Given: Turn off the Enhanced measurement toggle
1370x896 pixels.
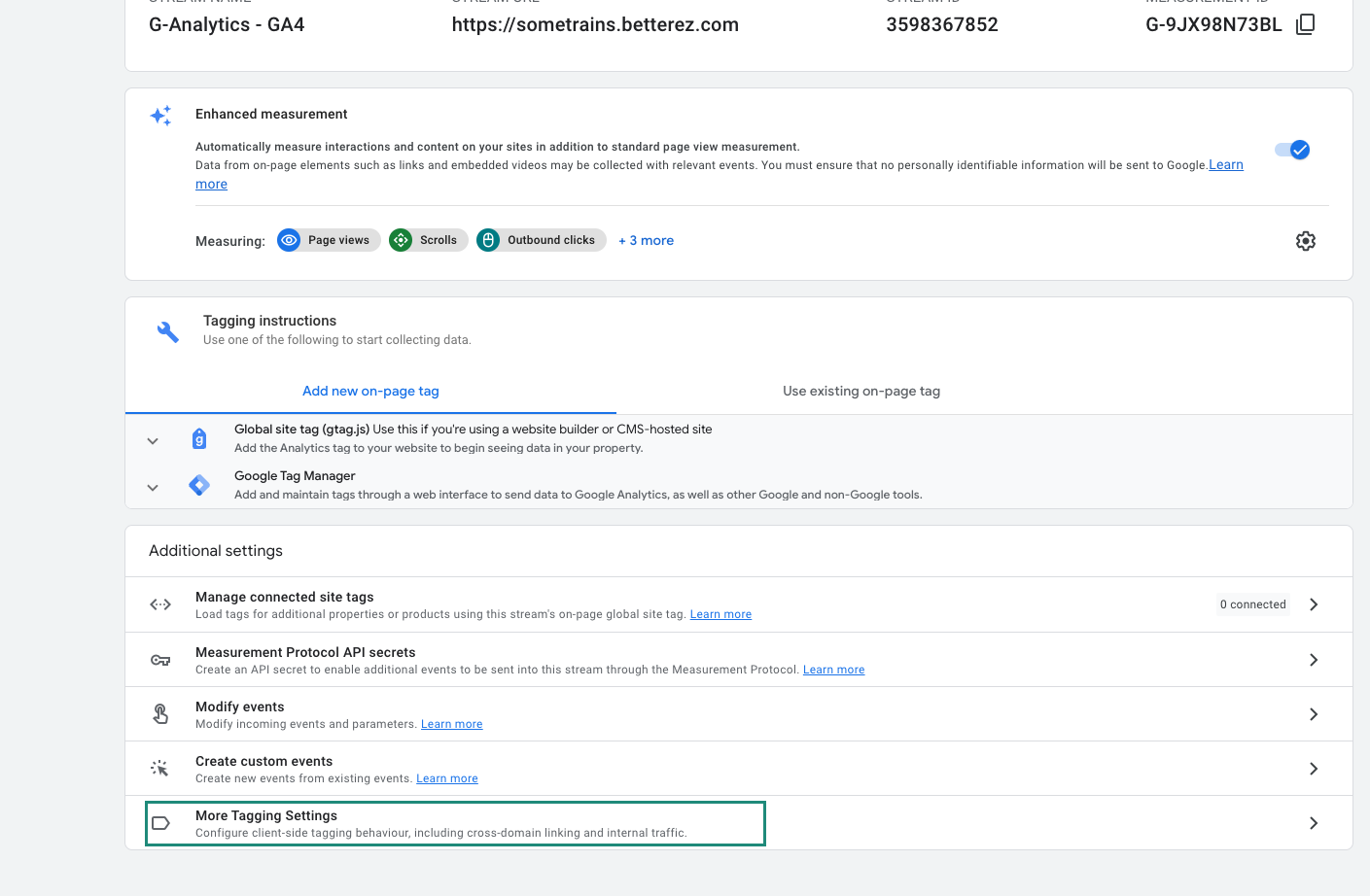Looking at the screenshot, I should 1292,150.
